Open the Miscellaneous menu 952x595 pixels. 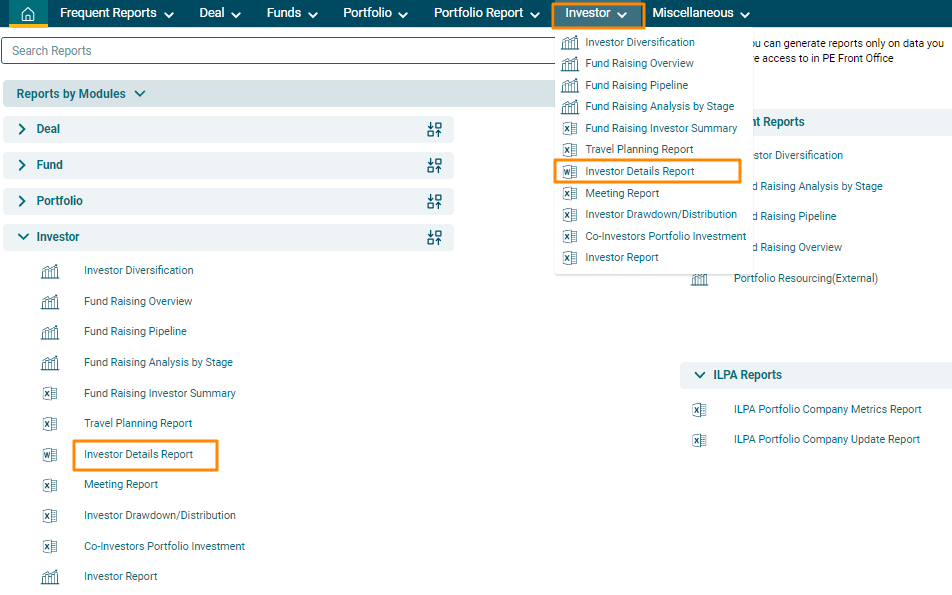[699, 14]
